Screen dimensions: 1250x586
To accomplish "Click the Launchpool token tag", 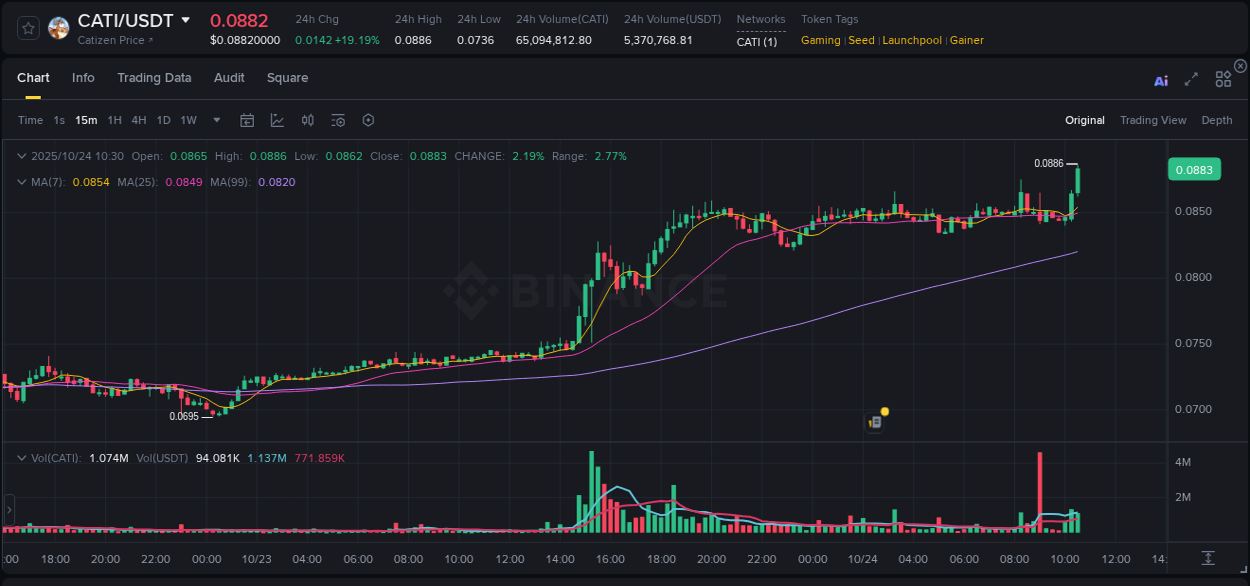I will tap(912, 40).
